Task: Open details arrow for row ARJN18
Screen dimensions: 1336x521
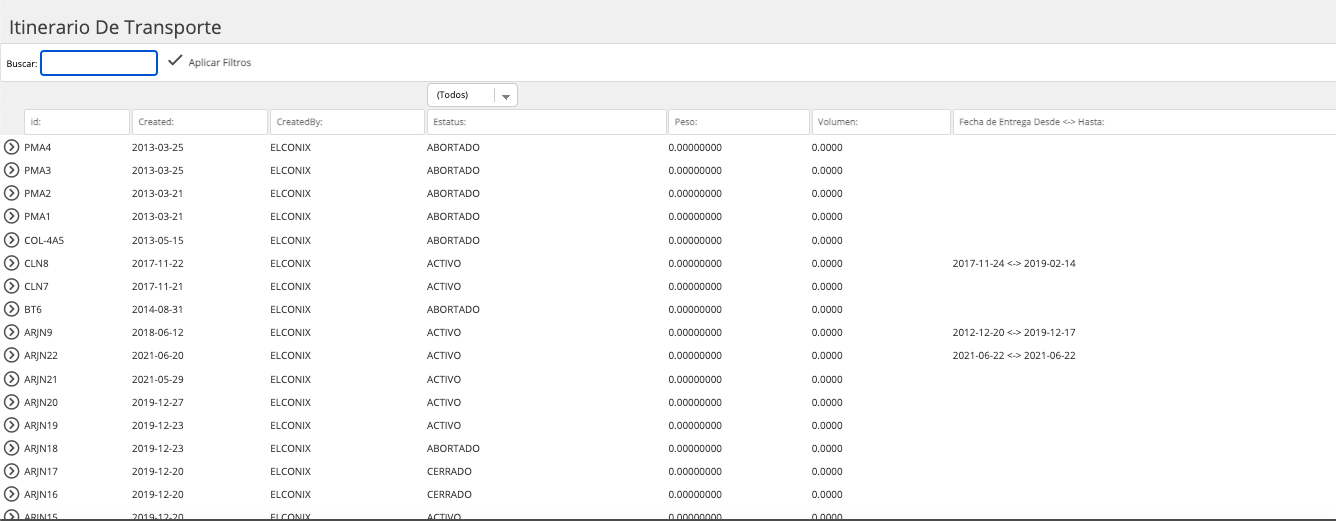Action: [x=12, y=448]
